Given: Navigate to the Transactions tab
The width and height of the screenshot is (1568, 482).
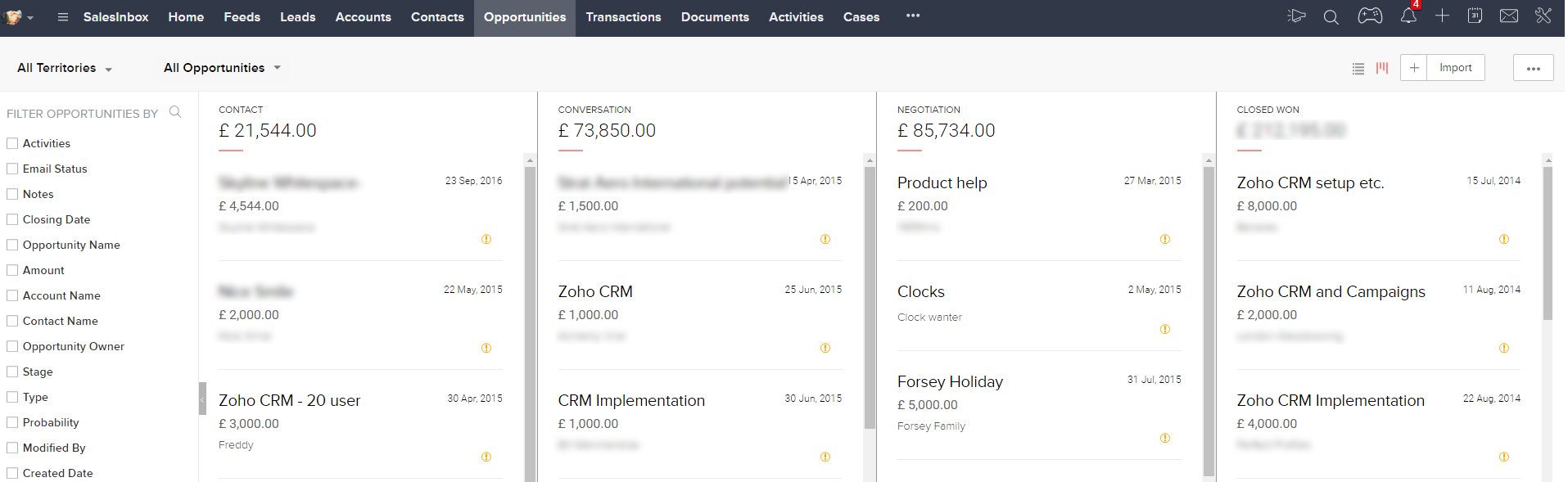Looking at the screenshot, I should (x=623, y=17).
